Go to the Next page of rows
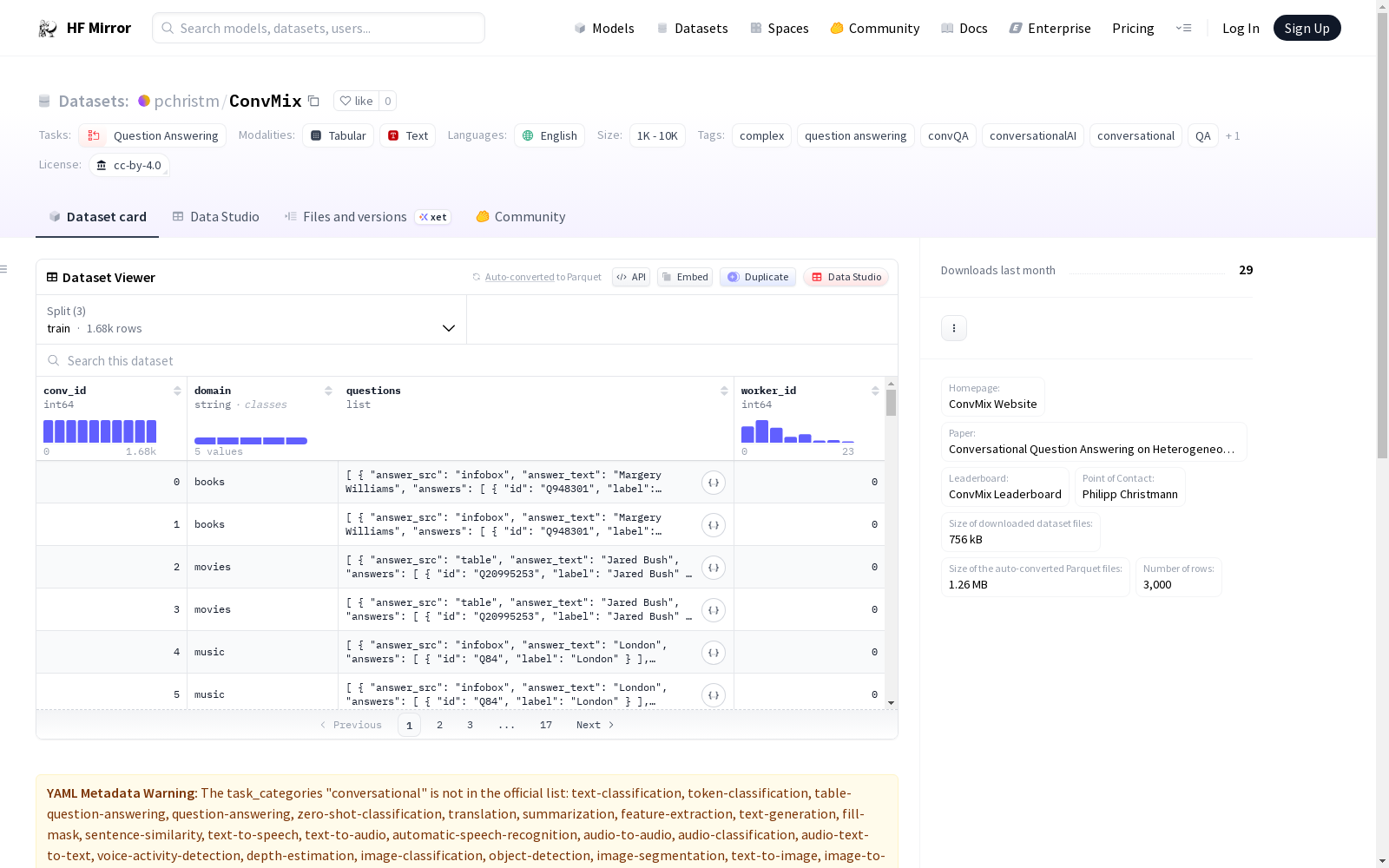This screenshot has height=868, width=1389. click(x=596, y=725)
